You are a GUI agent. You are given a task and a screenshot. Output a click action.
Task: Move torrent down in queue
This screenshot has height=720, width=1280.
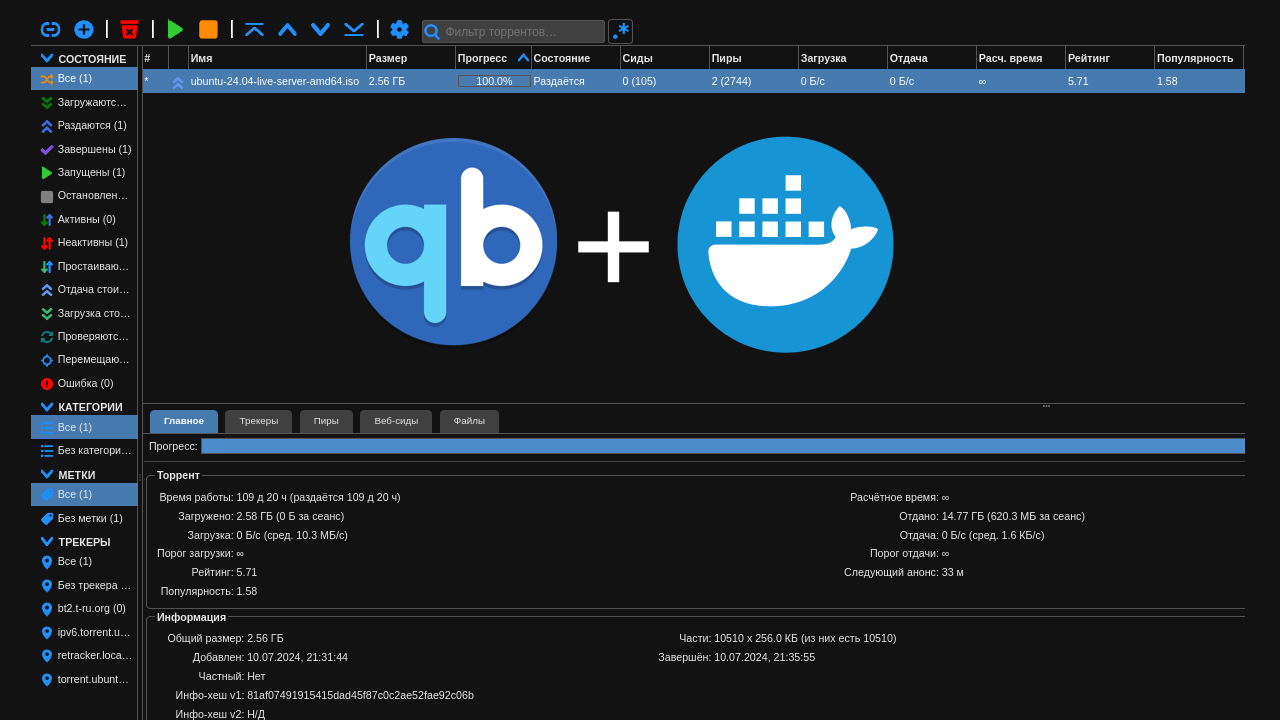click(x=320, y=29)
